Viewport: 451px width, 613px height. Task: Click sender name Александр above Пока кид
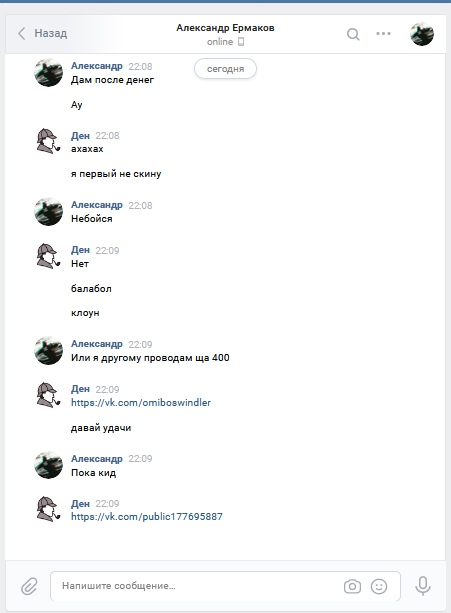tap(97, 458)
